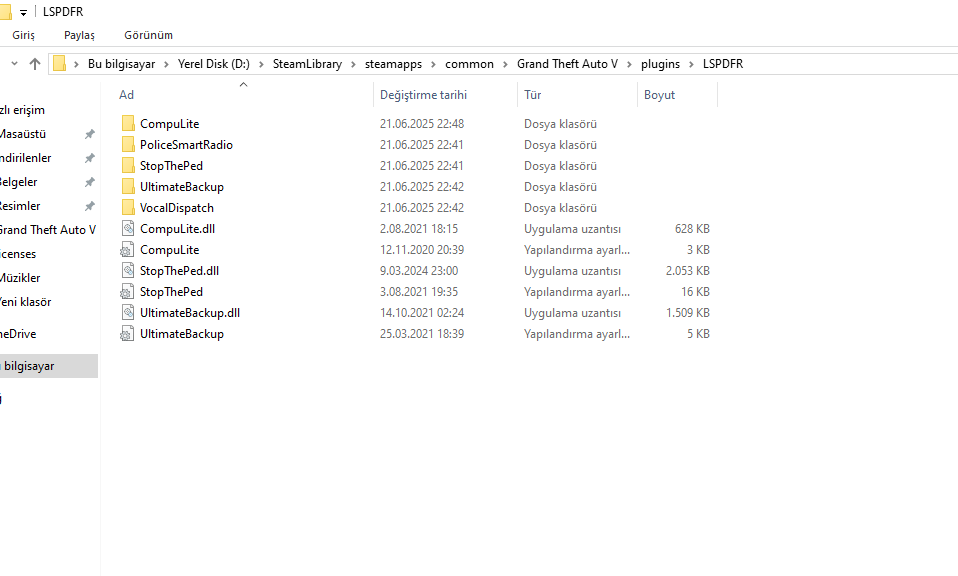Open the CompuLite folder icon

point(128,123)
